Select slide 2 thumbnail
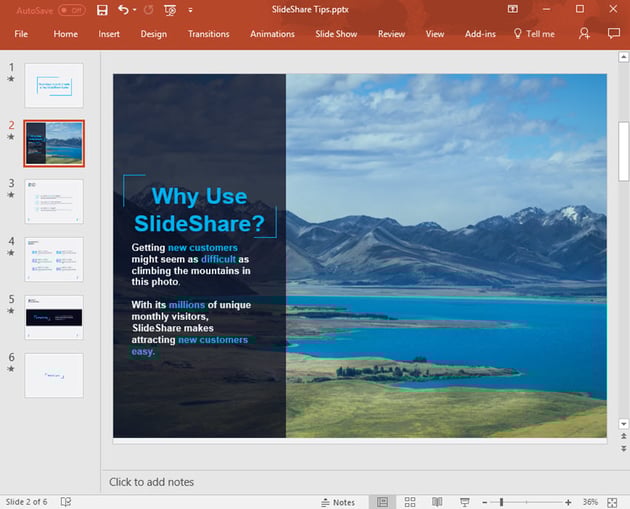The image size is (630, 509). (x=54, y=143)
